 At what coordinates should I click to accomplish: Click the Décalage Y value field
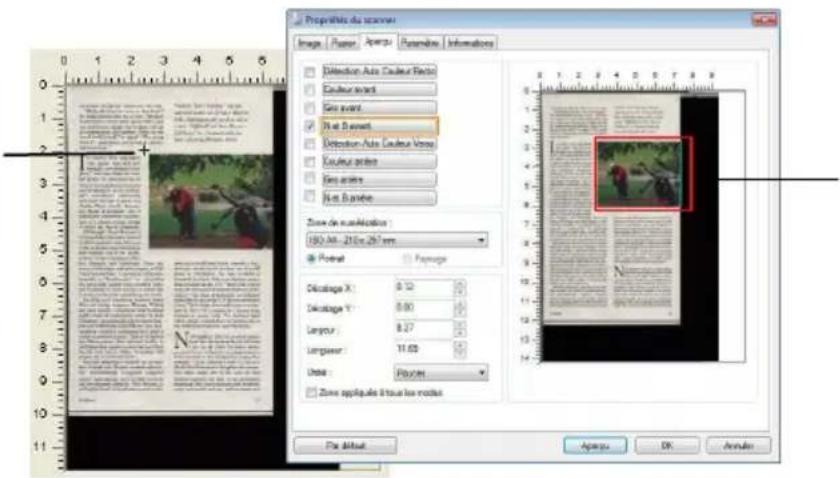tap(423, 308)
